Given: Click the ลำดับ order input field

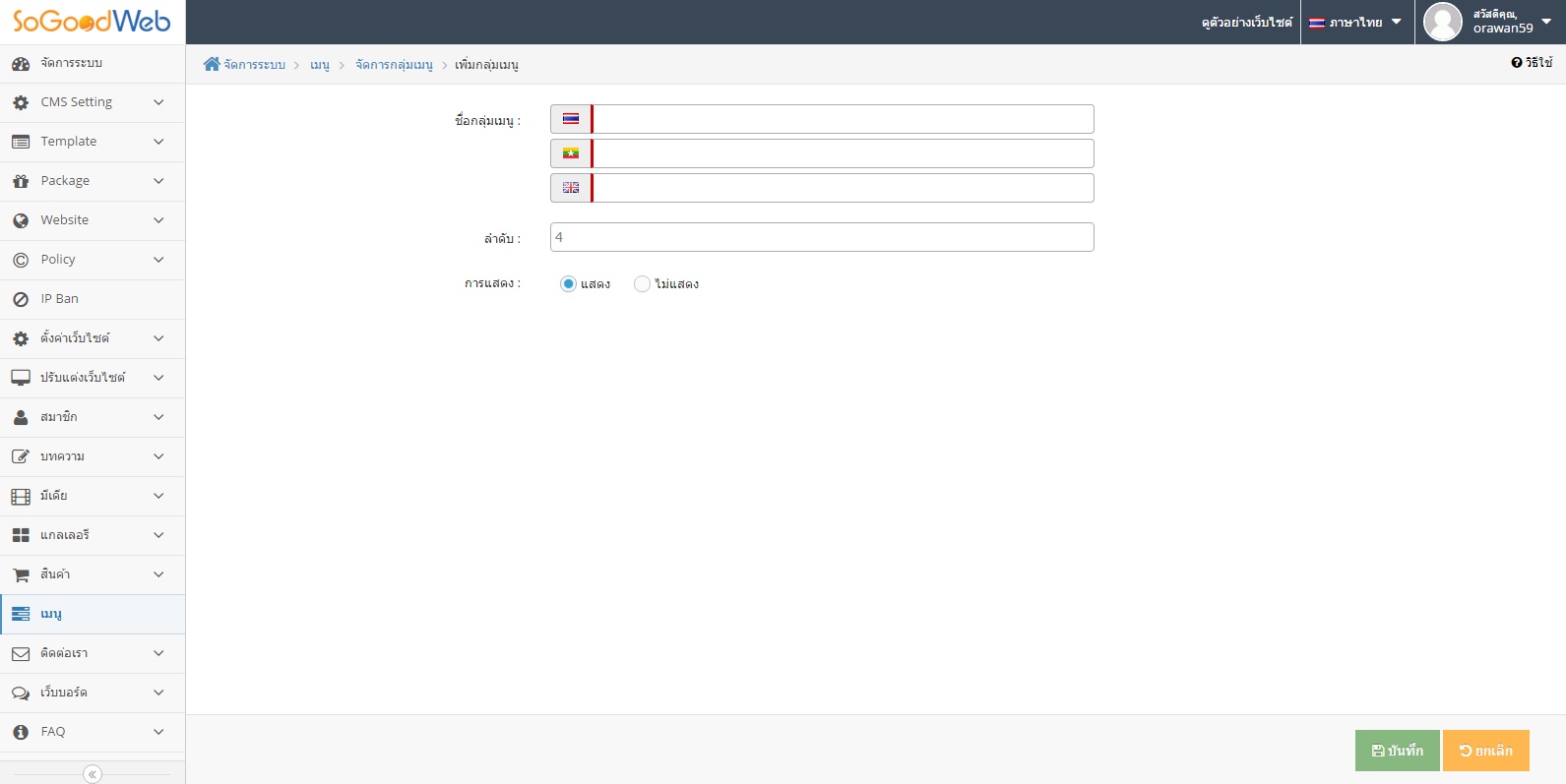Looking at the screenshot, I should (822, 237).
